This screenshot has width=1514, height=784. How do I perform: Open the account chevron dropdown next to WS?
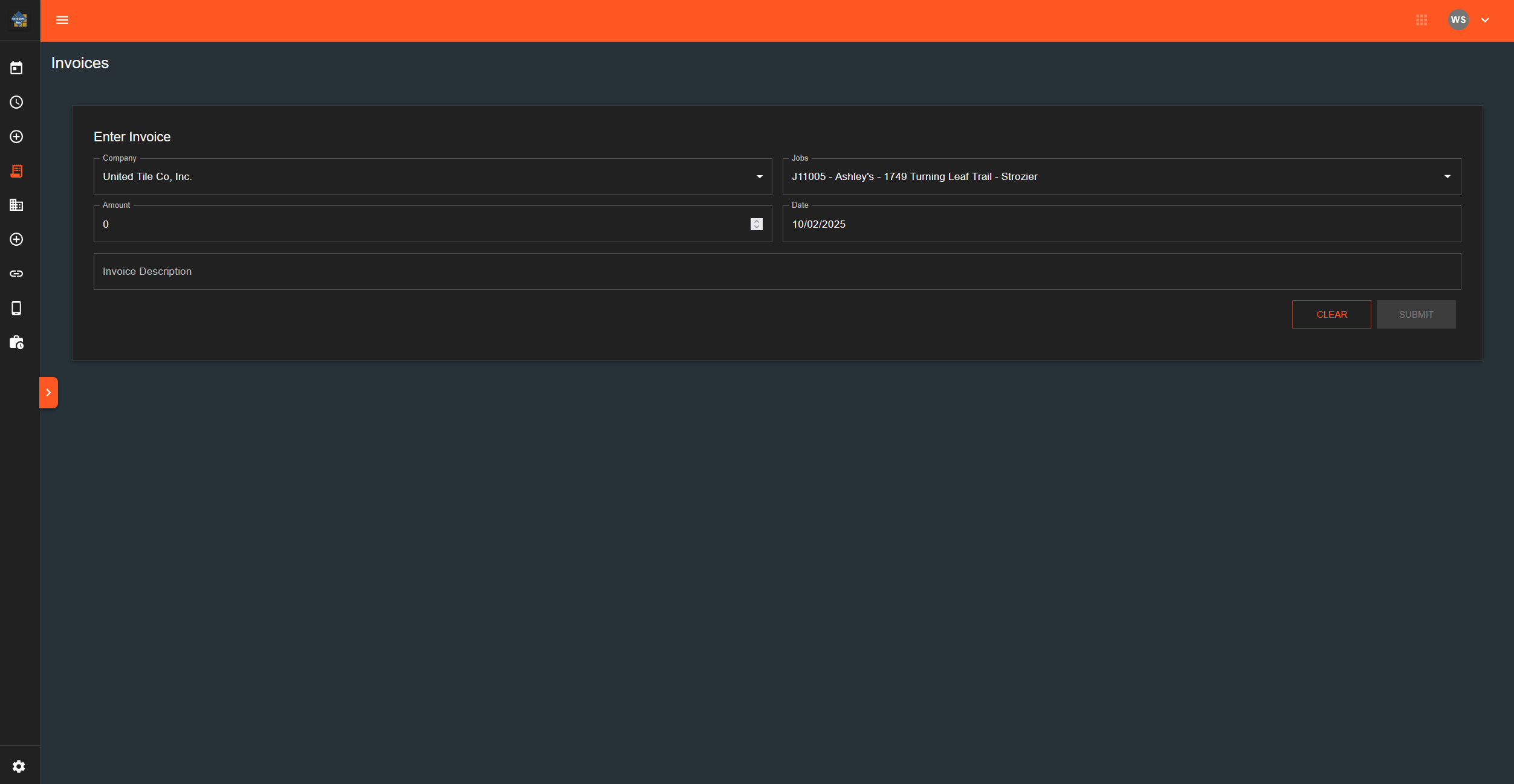click(1485, 20)
